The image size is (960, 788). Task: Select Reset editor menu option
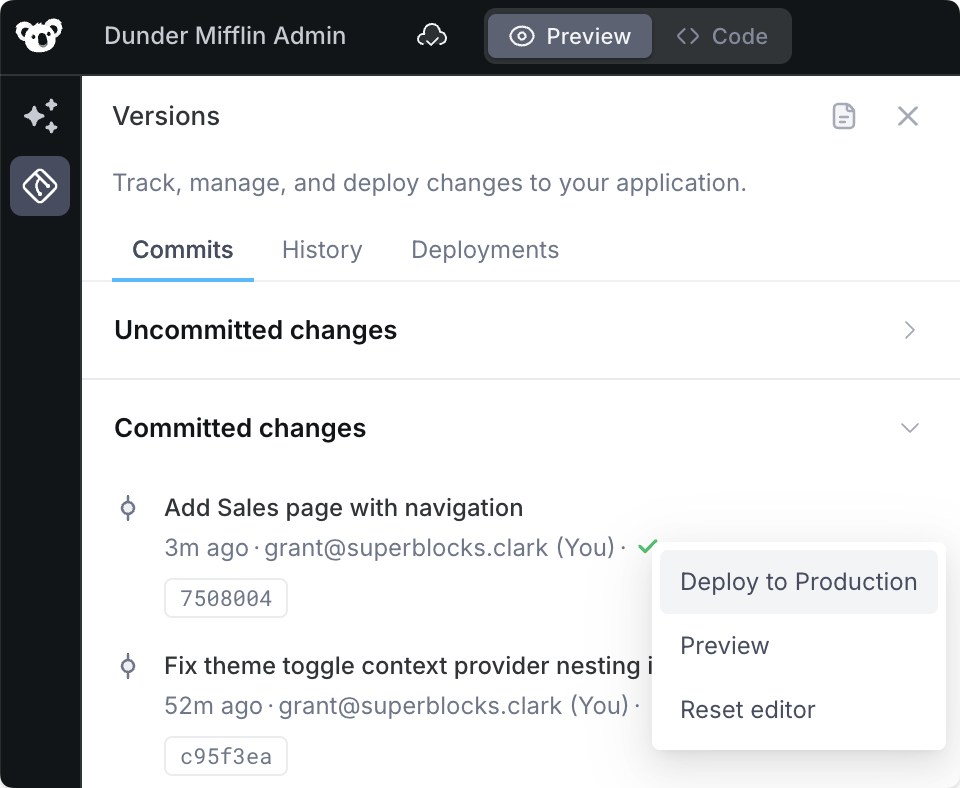click(748, 710)
